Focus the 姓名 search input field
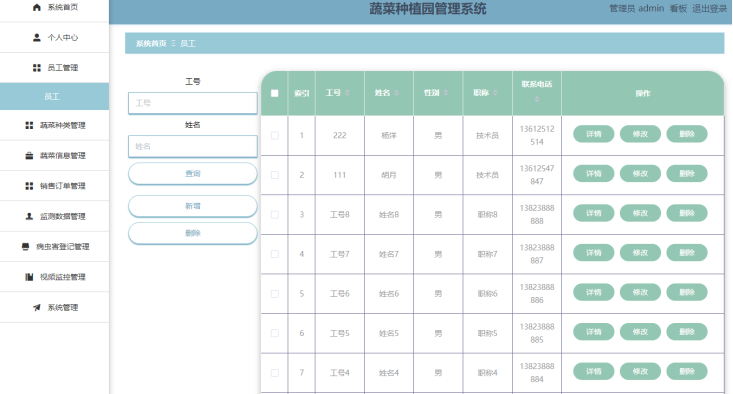This screenshot has width=733, height=394. click(193, 146)
